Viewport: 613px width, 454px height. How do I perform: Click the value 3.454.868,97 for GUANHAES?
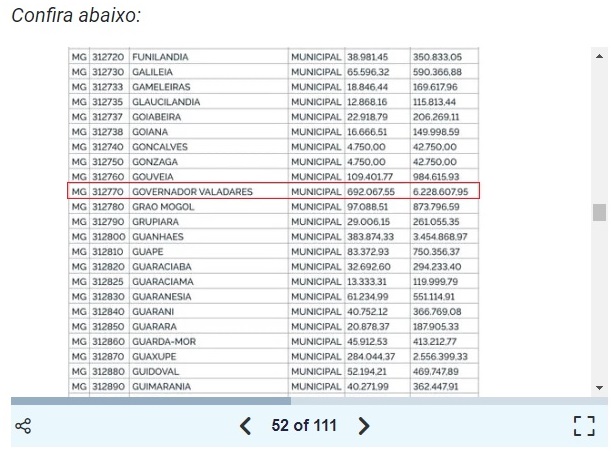[440, 236]
